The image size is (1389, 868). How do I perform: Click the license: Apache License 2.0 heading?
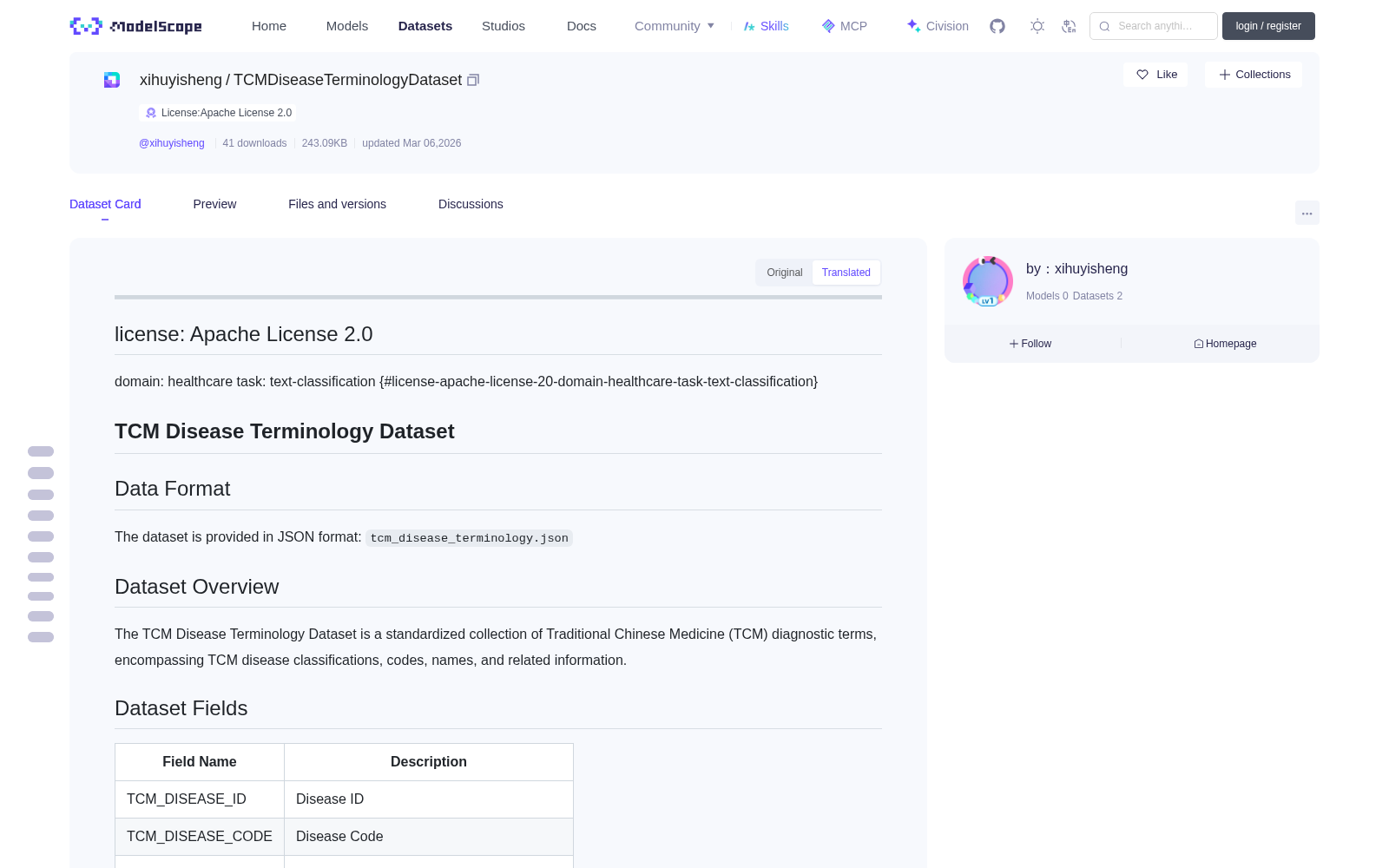coord(244,334)
